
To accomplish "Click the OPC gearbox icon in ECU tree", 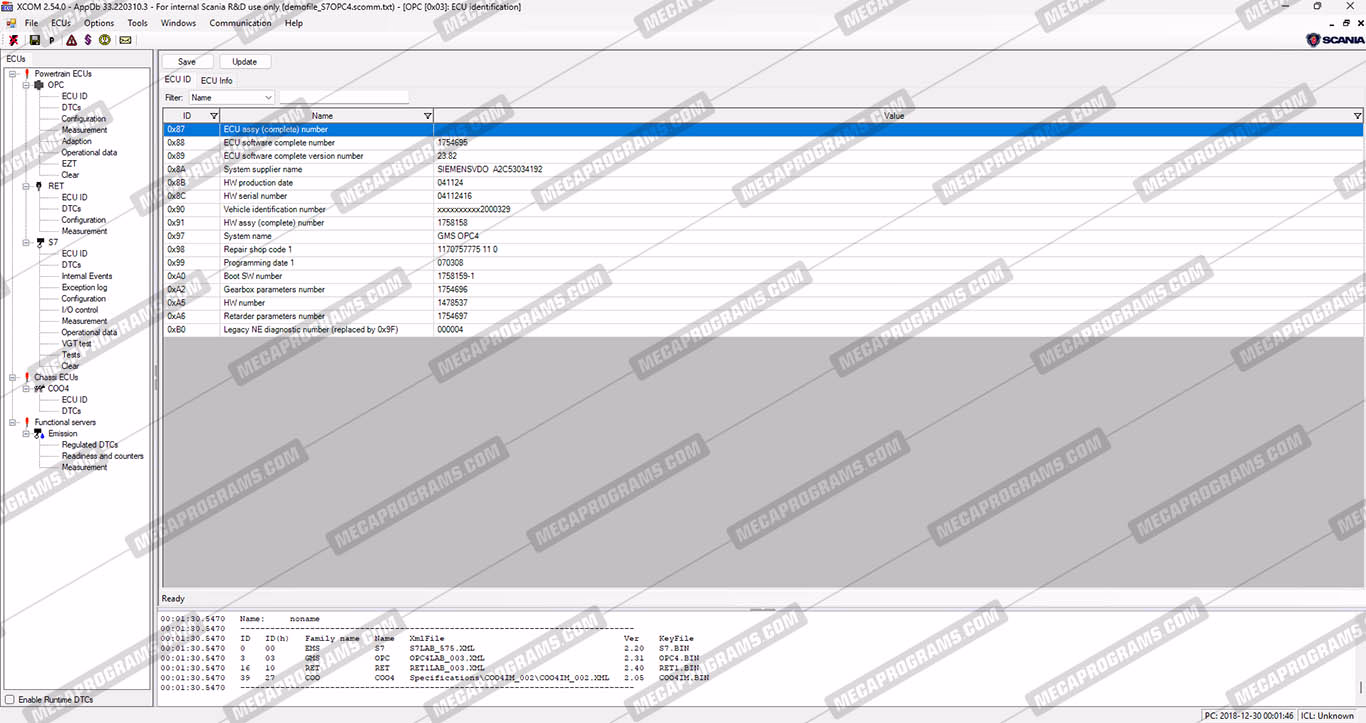I will pos(39,85).
